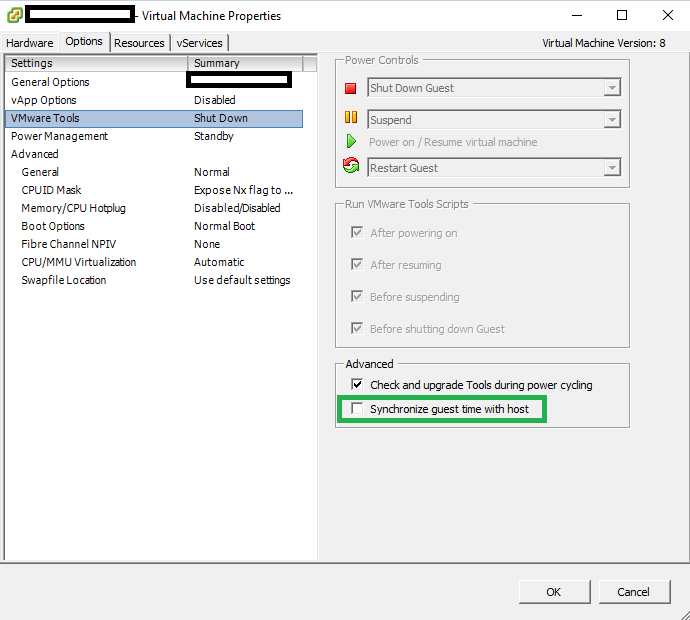The height and width of the screenshot is (620, 690).
Task: Toggle the Before suspending checkbox
Action: [357, 296]
